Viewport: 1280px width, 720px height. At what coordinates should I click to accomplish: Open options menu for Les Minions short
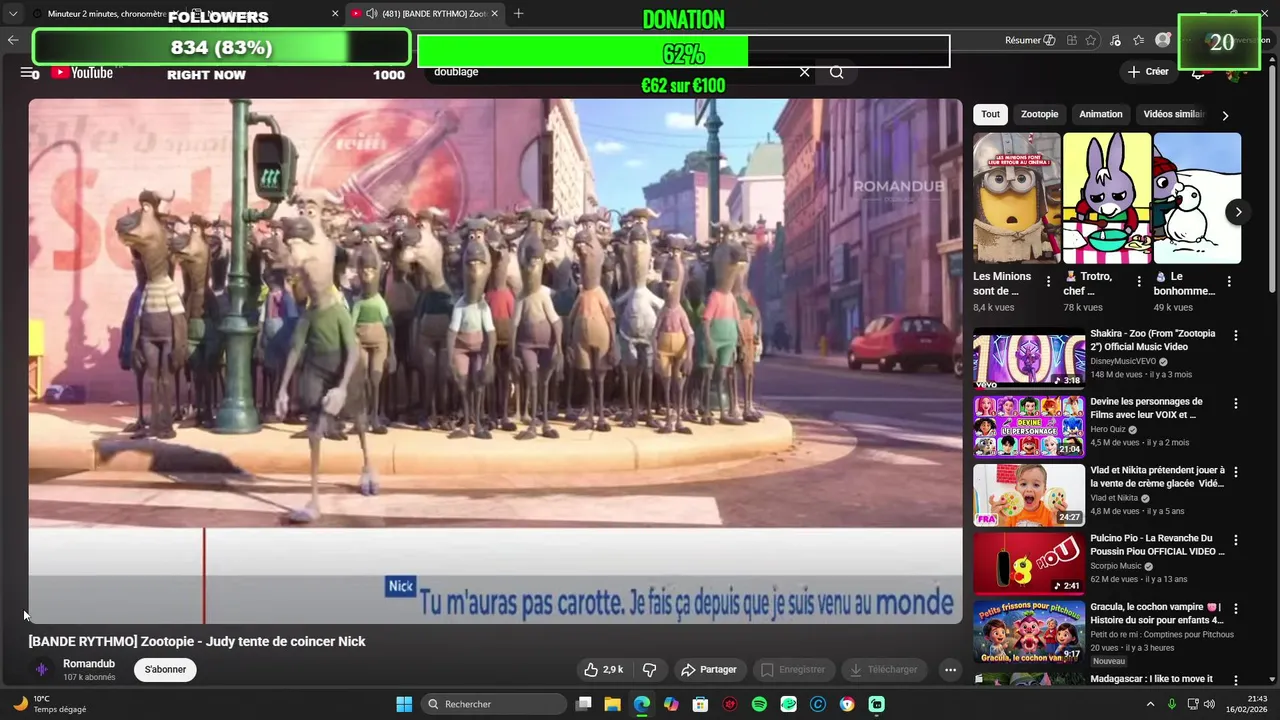pyautogui.click(x=1048, y=282)
